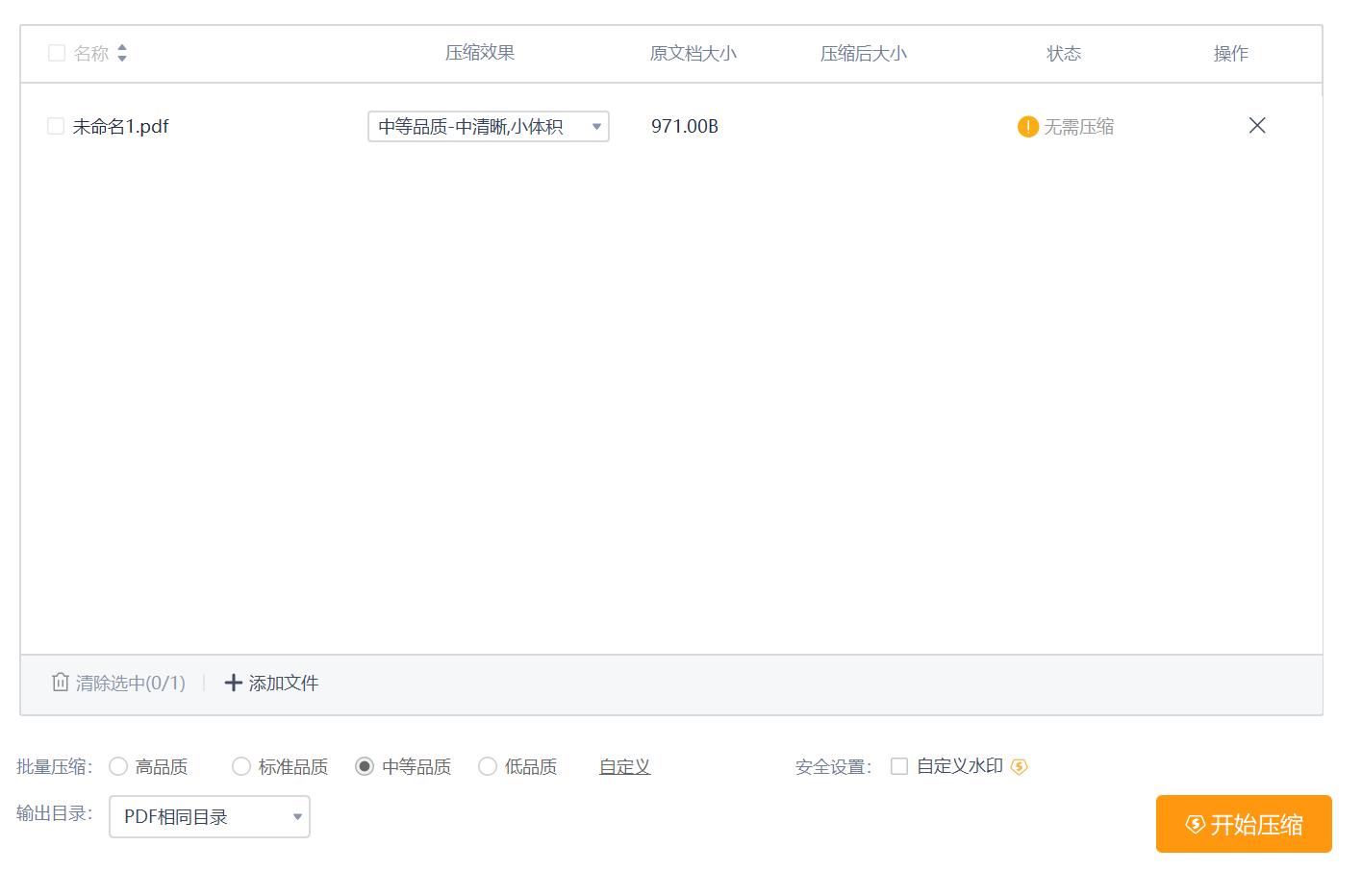
Task: Click dropdown arrow on the compression effect selector
Action: click(596, 126)
